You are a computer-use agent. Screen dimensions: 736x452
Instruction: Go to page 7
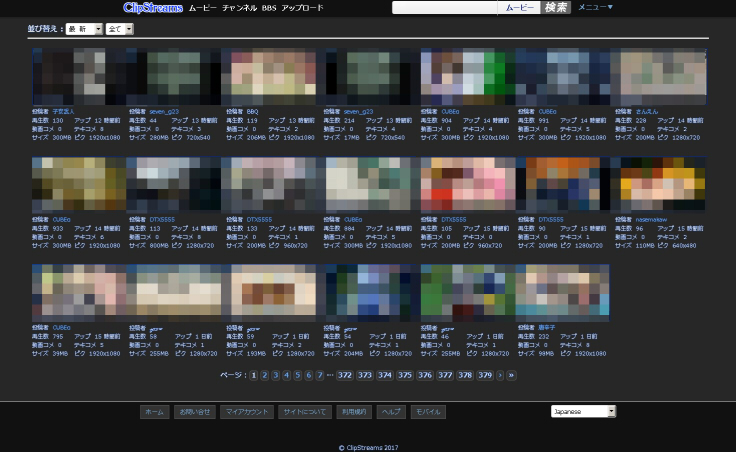pos(320,375)
